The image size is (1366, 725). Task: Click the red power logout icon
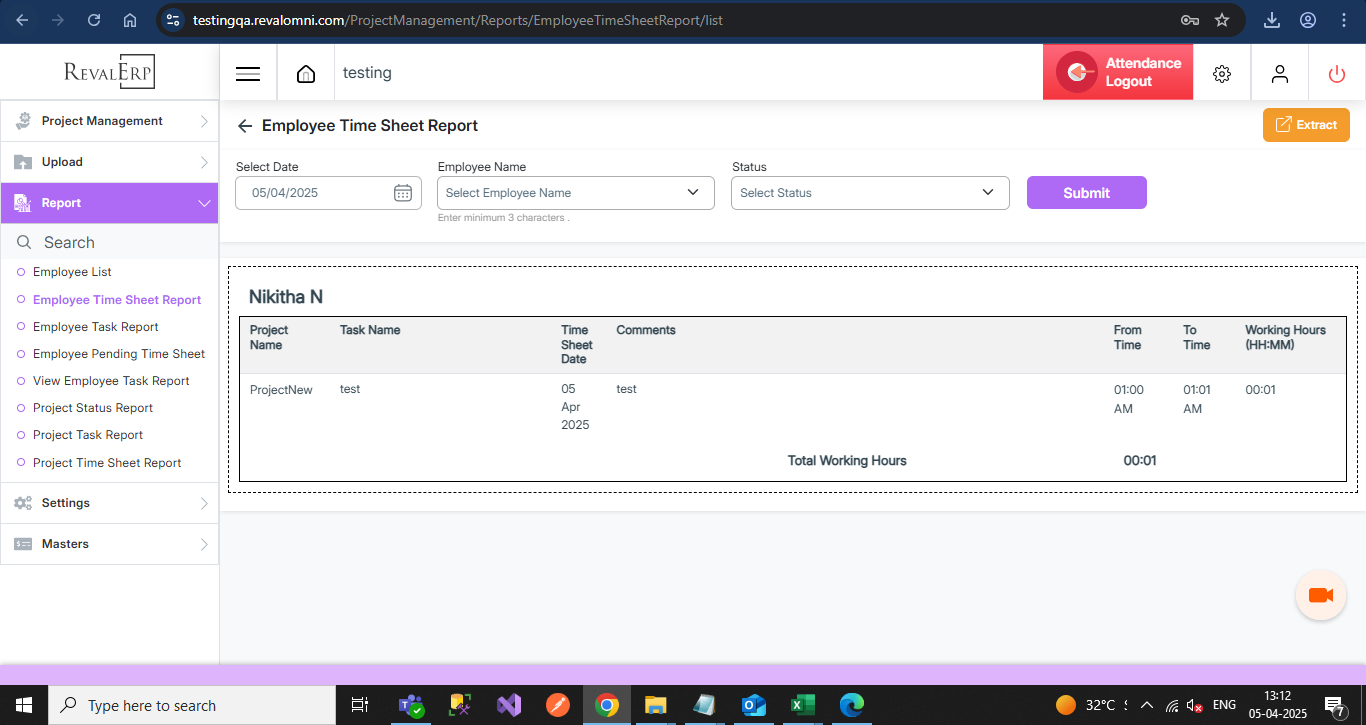tap(1336, 73)
